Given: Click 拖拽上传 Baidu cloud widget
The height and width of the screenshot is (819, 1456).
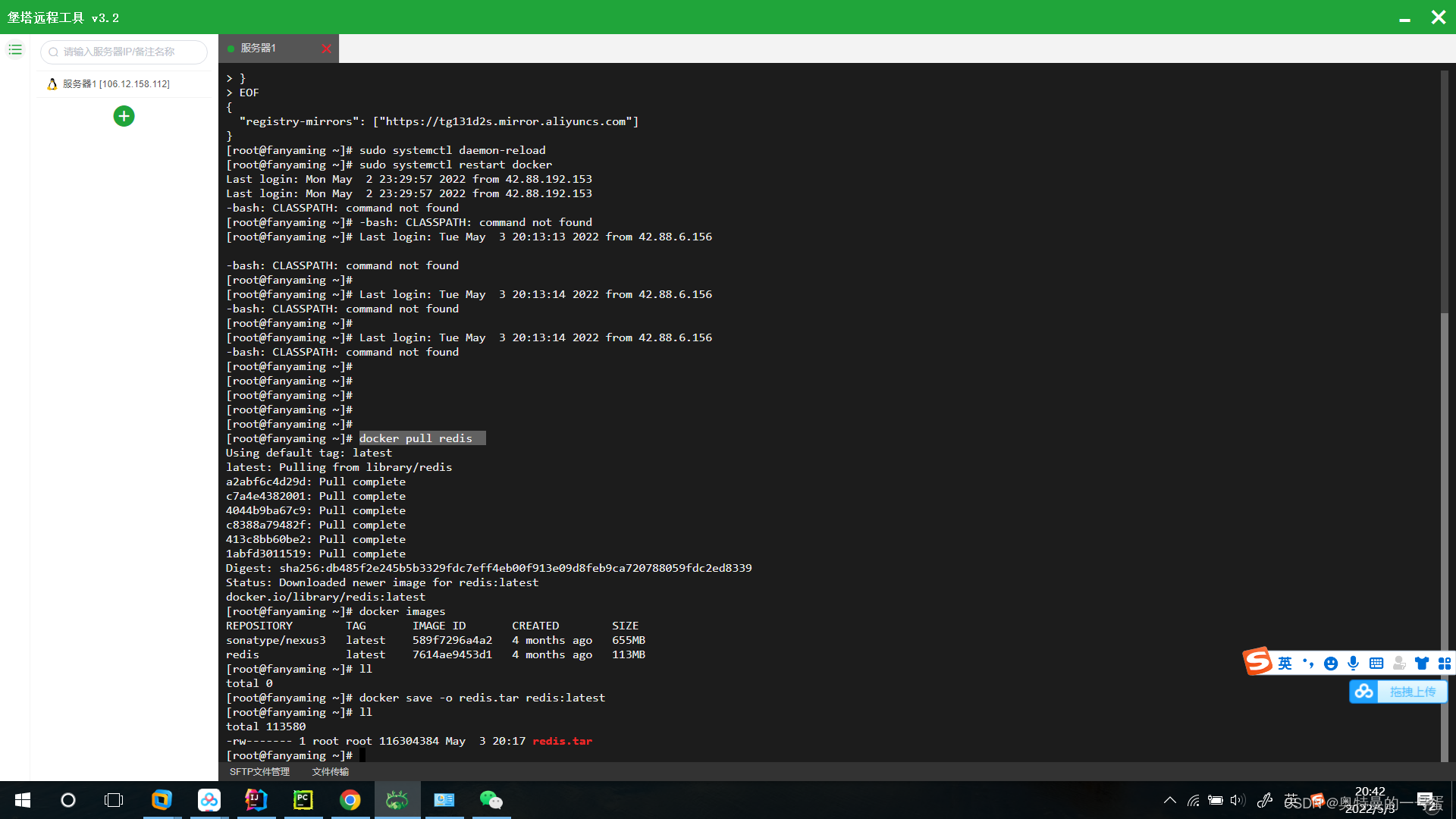Looking at the screenshot, I should [x=1398, y=692].
